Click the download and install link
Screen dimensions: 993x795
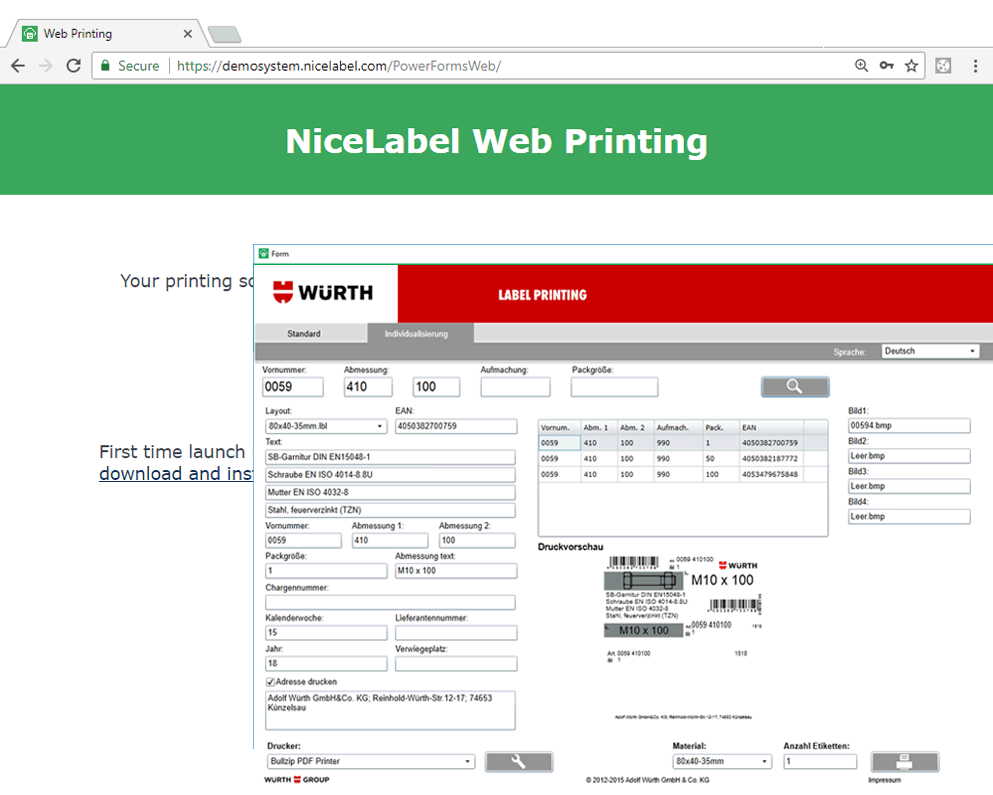176,473
